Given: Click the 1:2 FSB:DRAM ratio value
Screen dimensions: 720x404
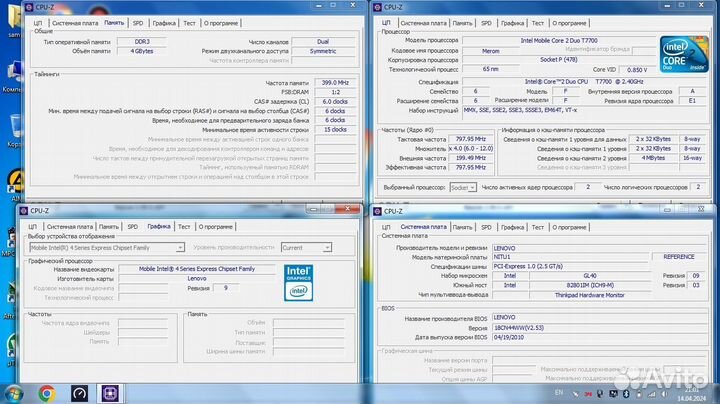Looking at the screenshot, I should (335, 92).
